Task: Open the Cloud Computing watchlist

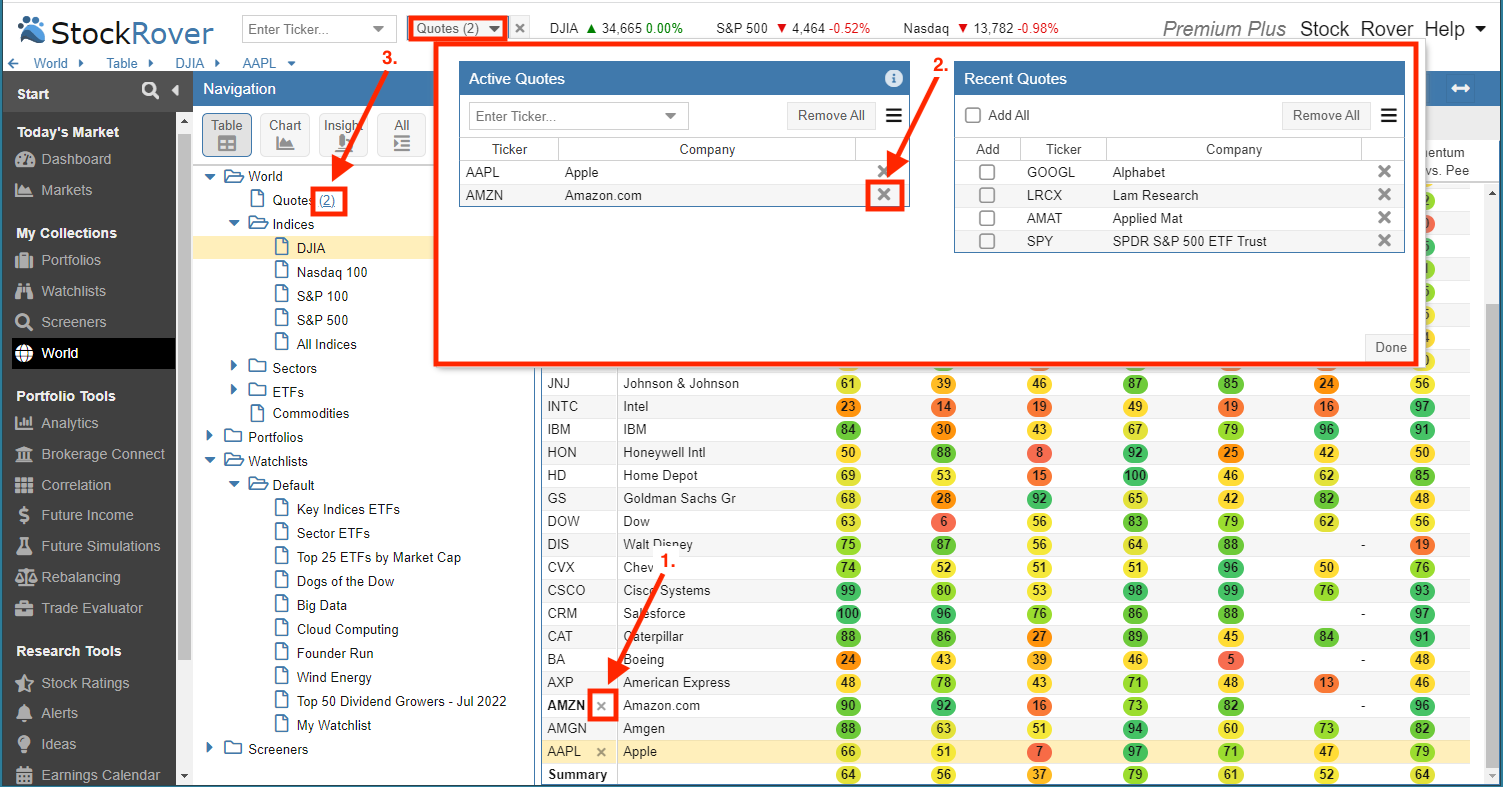Action: [x=347, y=629]
